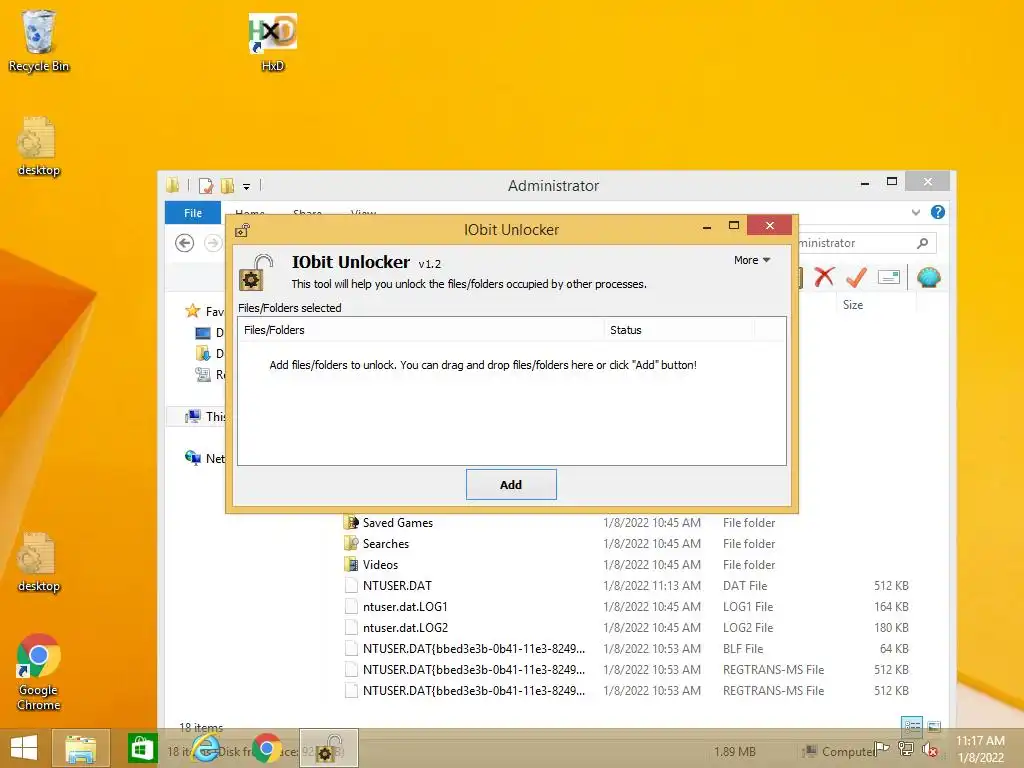Click the teal shell icon in Explorer toolbar
1024x768 pixels.
pyautogui.click(x=929, y=278)
